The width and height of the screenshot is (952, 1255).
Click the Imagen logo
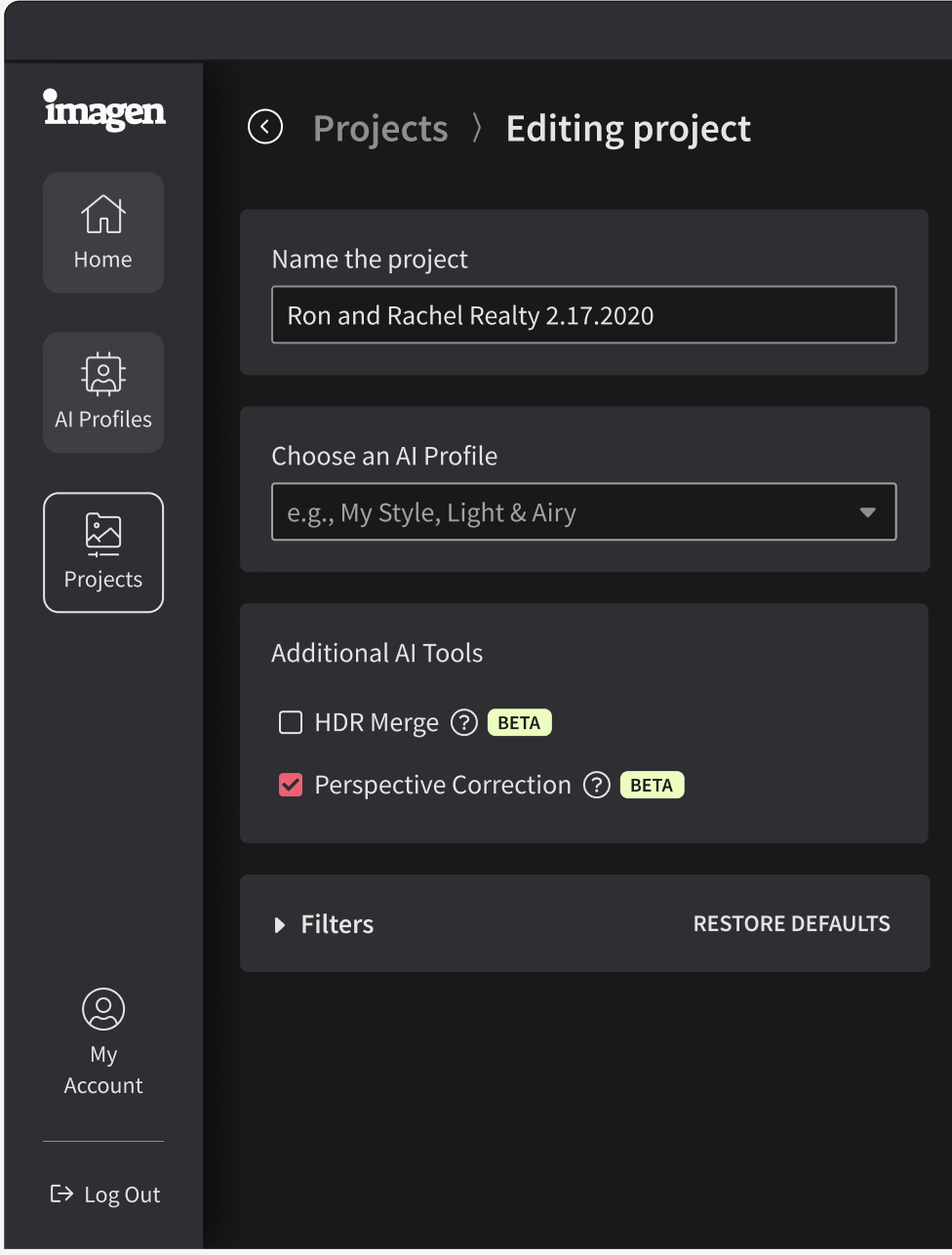point(104,109)
